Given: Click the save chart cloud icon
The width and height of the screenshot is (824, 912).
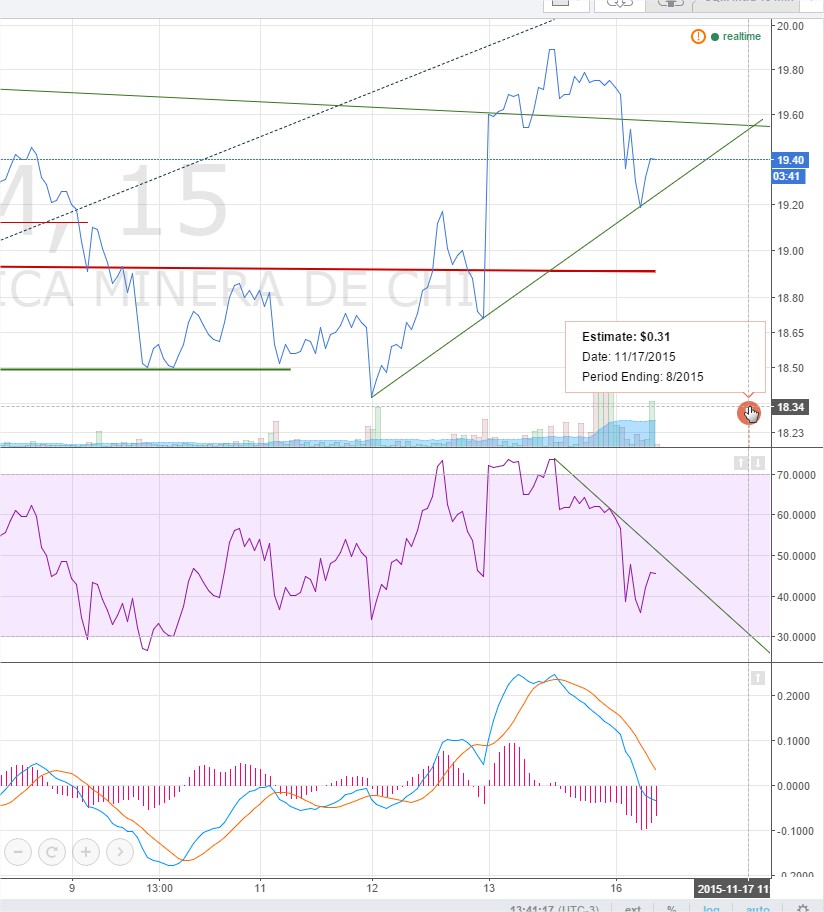Looking at the screenshot, I should [x=670, y=3].
